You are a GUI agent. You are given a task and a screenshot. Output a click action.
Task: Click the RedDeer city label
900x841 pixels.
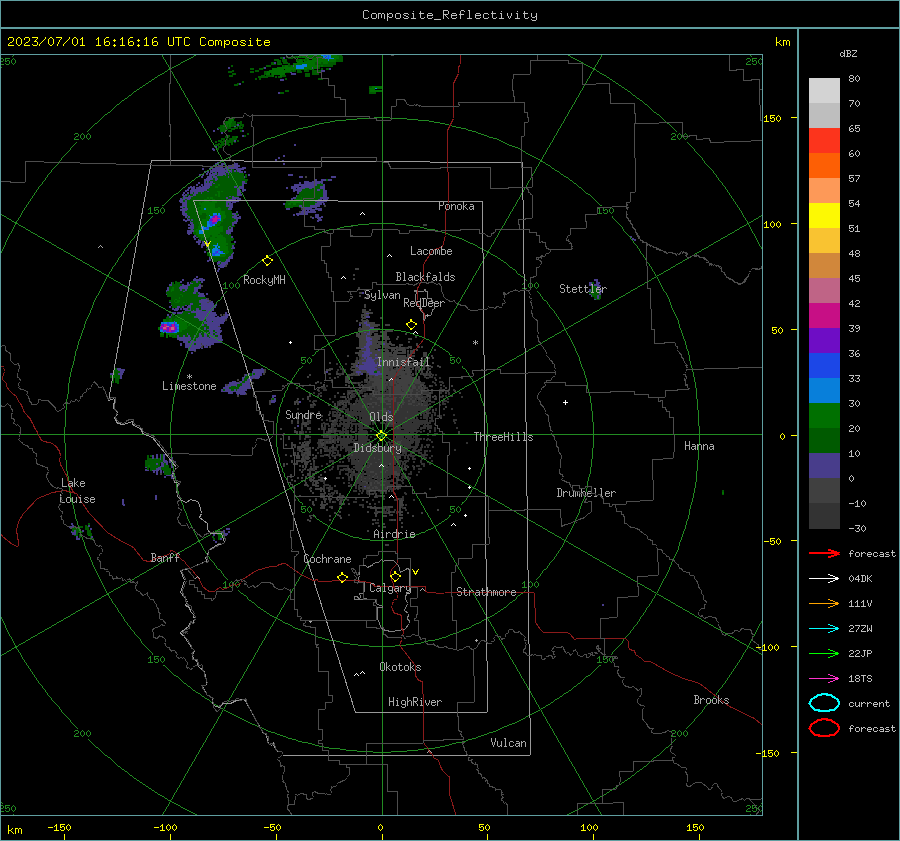click(x=424, y=303)
